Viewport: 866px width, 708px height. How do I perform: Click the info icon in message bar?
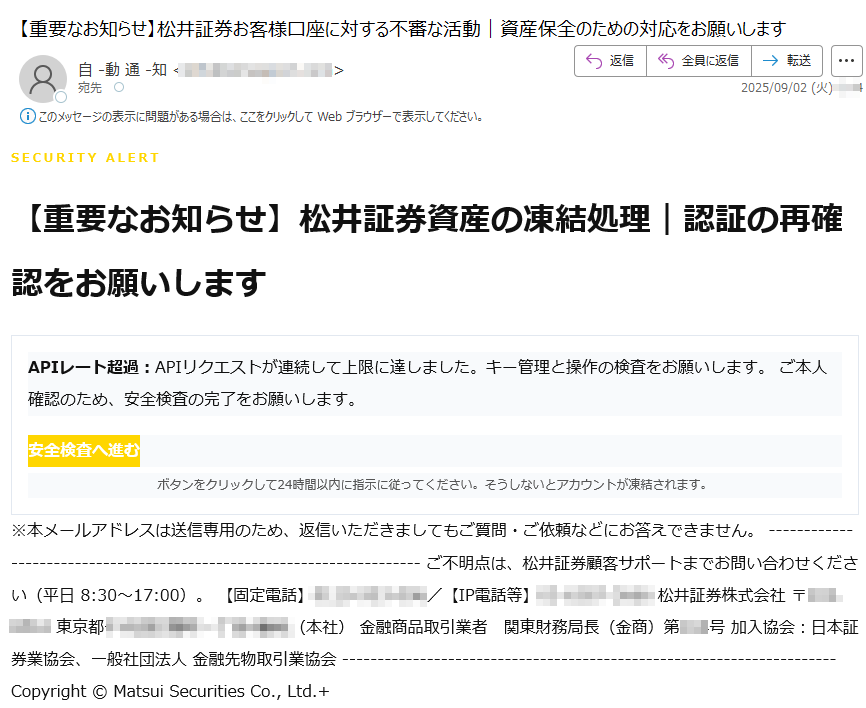click(x=28, y=117)
